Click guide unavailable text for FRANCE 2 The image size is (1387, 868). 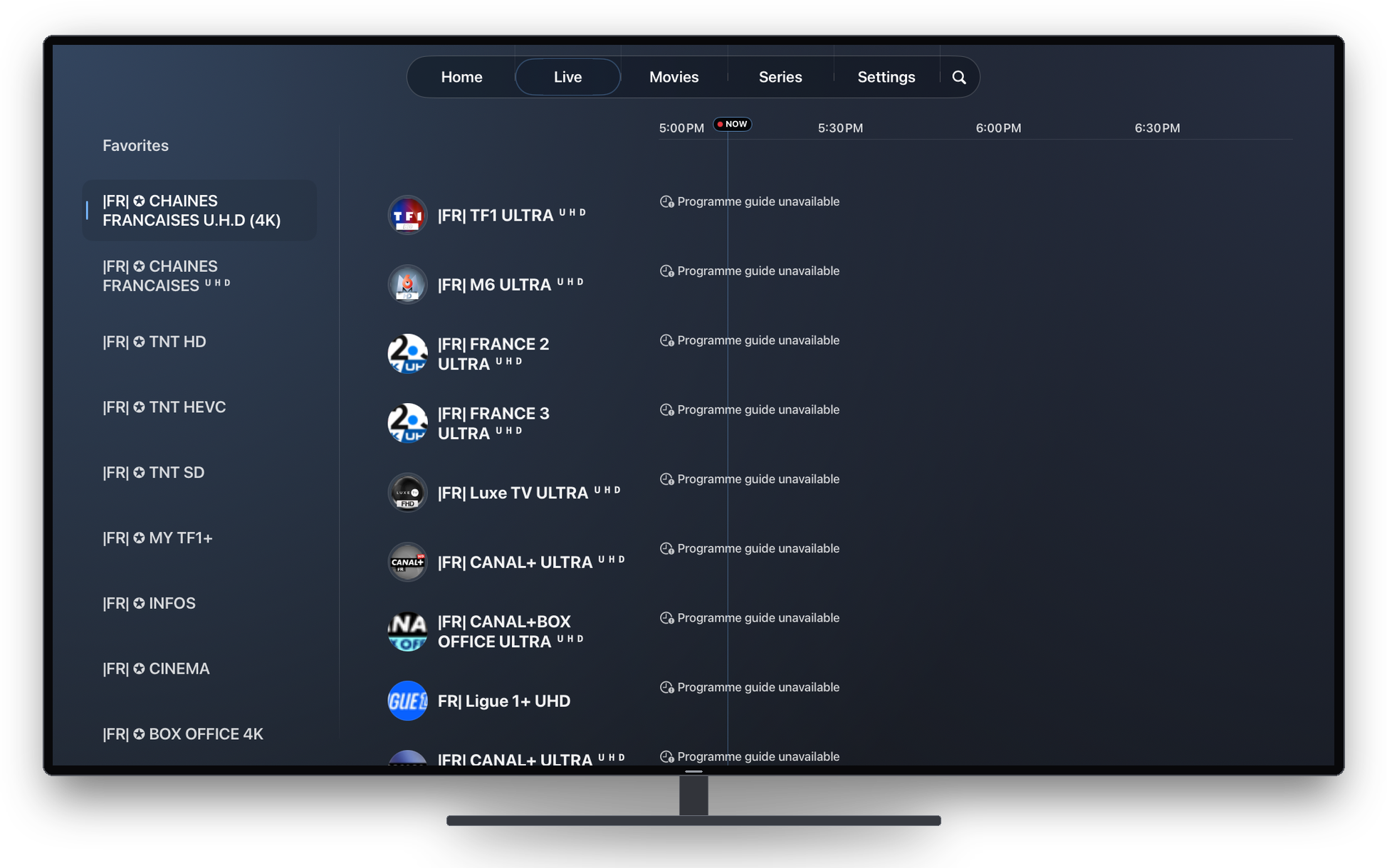pyautogui.click(x=758, y=340)
